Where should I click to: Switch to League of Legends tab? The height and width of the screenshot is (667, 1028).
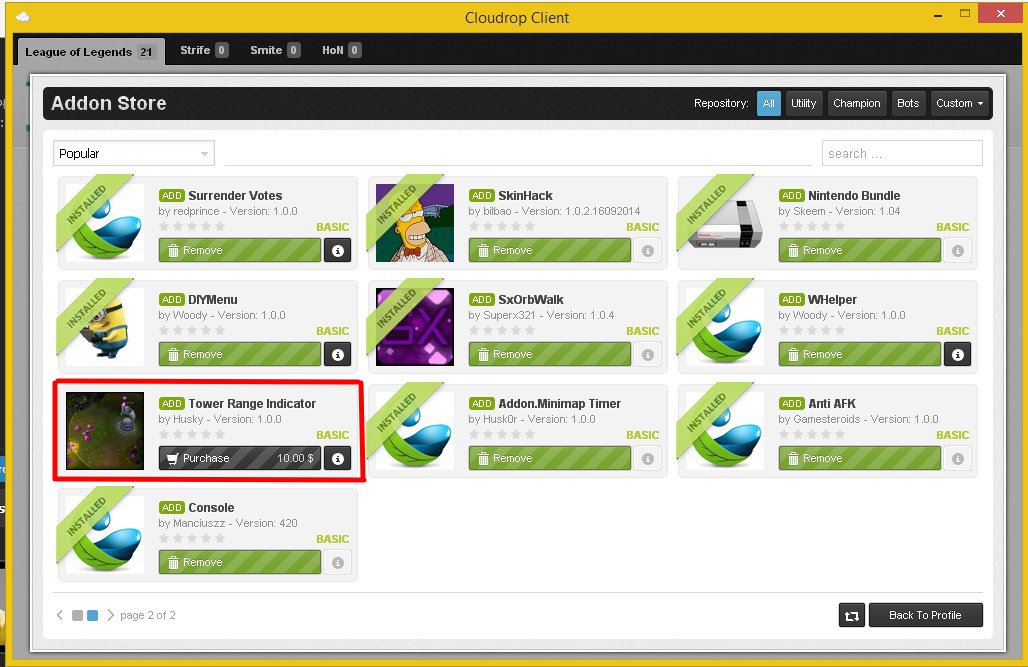tap(89, 52)
